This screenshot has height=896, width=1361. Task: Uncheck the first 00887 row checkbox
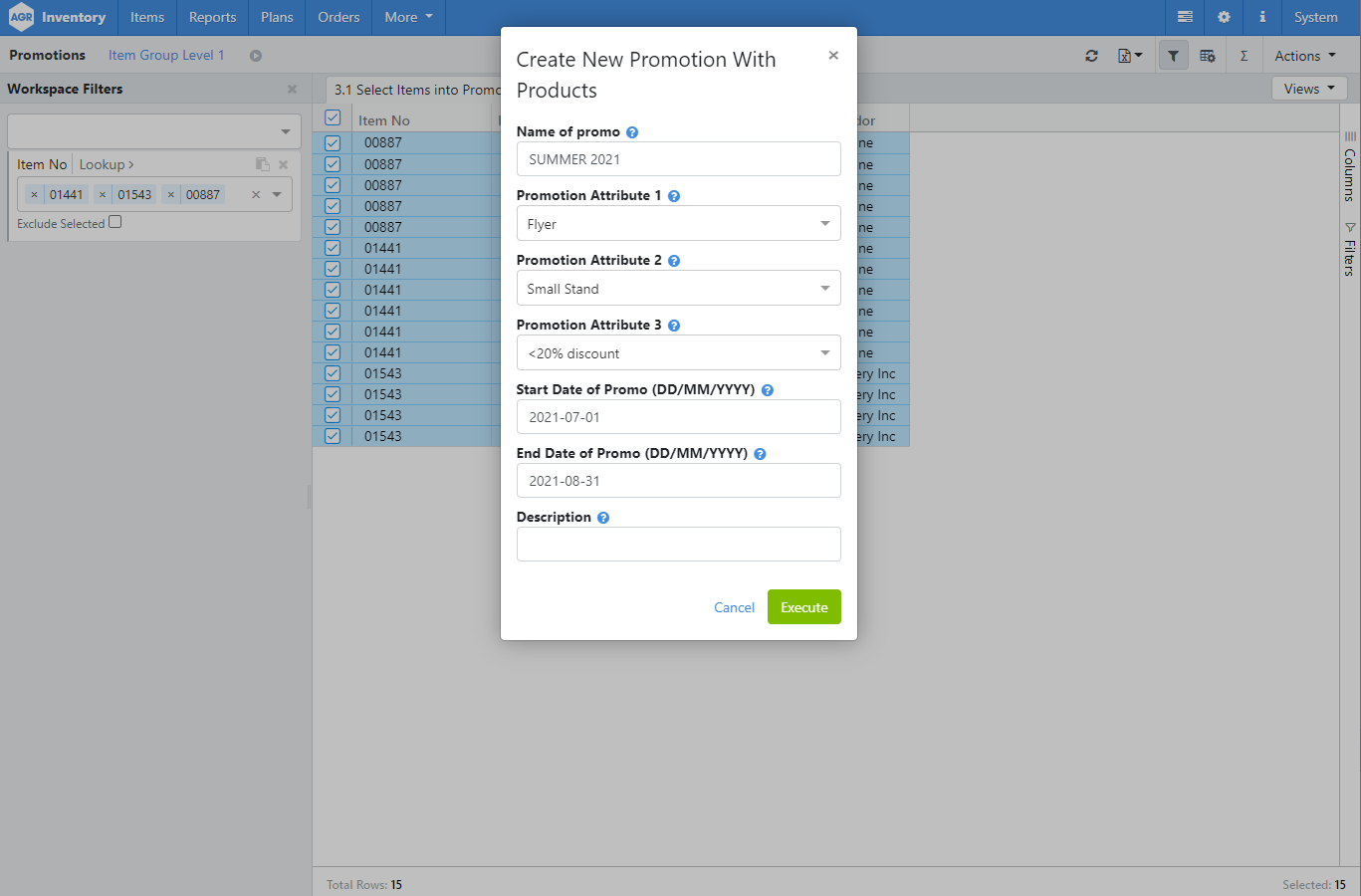click(x=333, y=143)
